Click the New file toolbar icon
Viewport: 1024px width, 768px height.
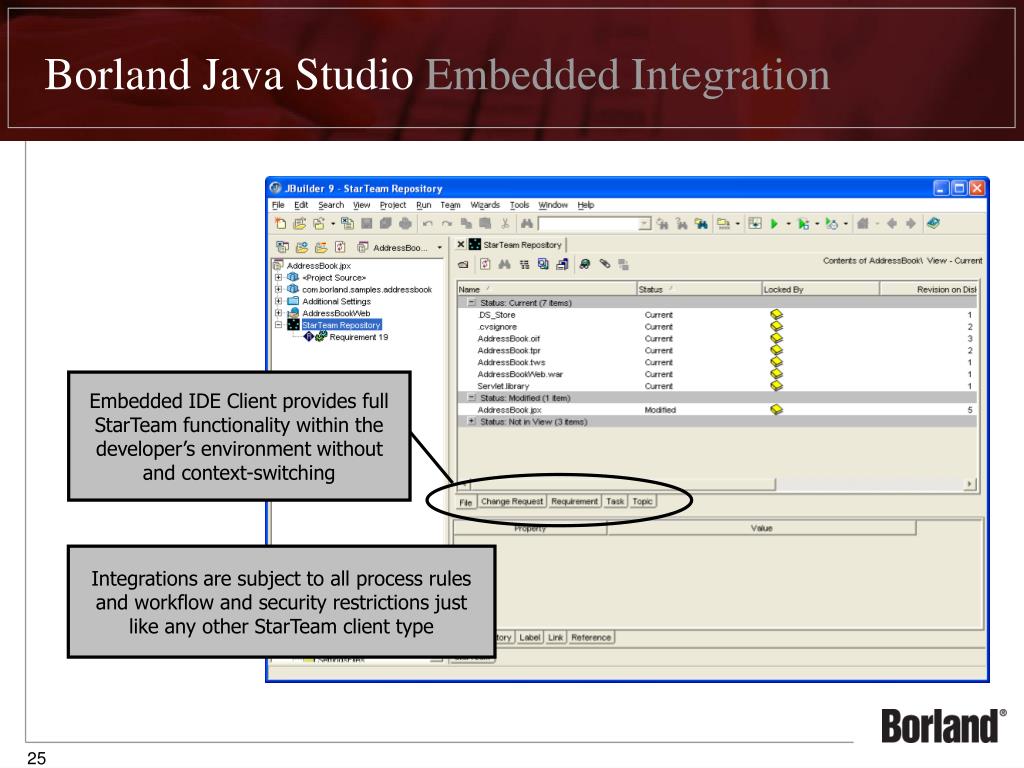(281, 224)
